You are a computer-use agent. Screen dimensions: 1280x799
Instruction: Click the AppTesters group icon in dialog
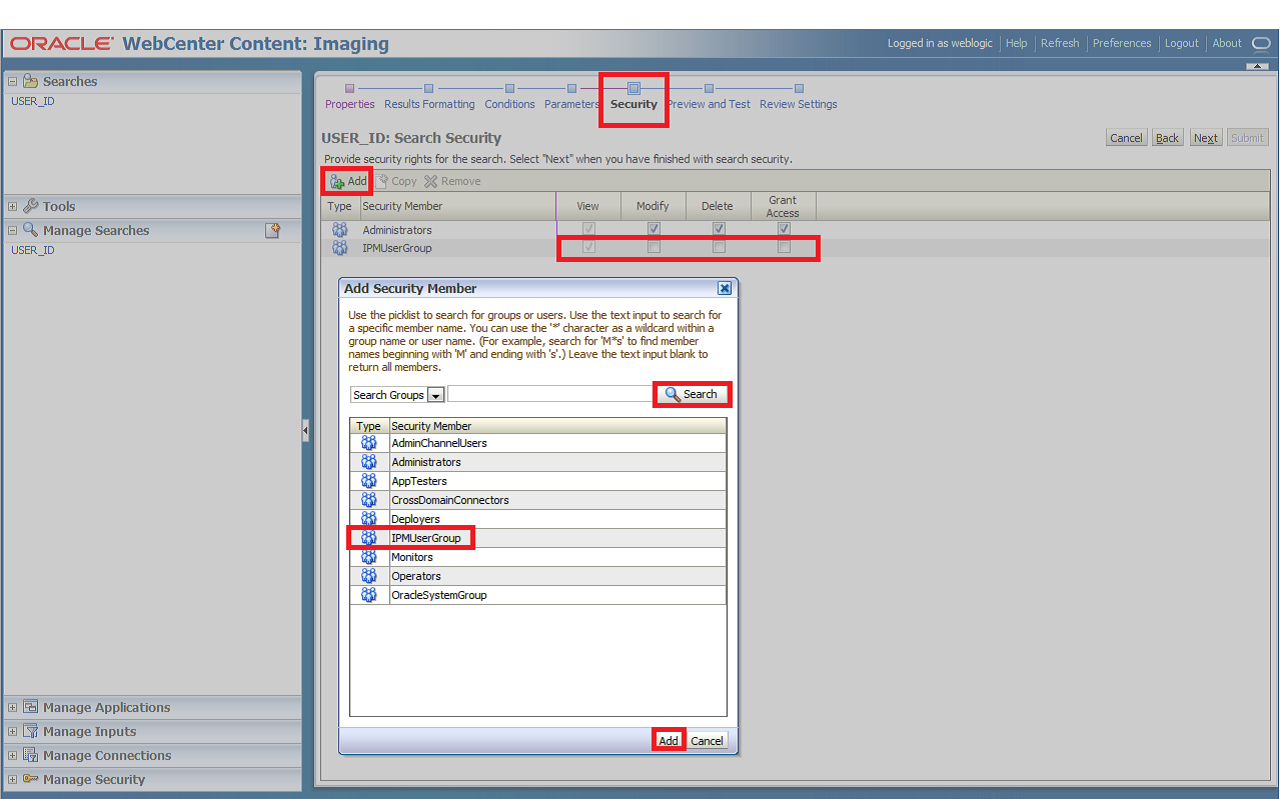pos(369,481)
